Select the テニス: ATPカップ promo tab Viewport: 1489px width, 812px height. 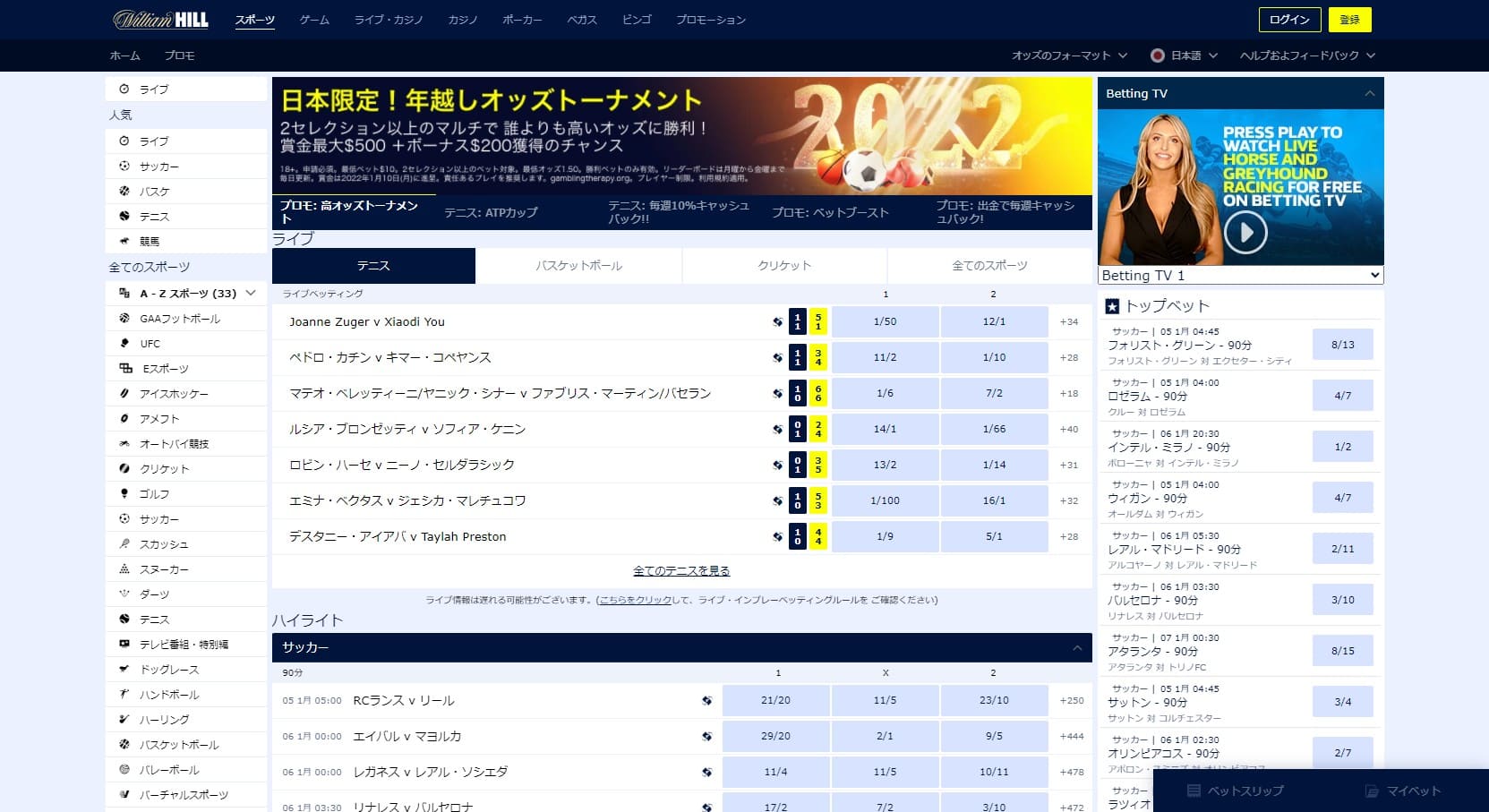pos(518,212)
